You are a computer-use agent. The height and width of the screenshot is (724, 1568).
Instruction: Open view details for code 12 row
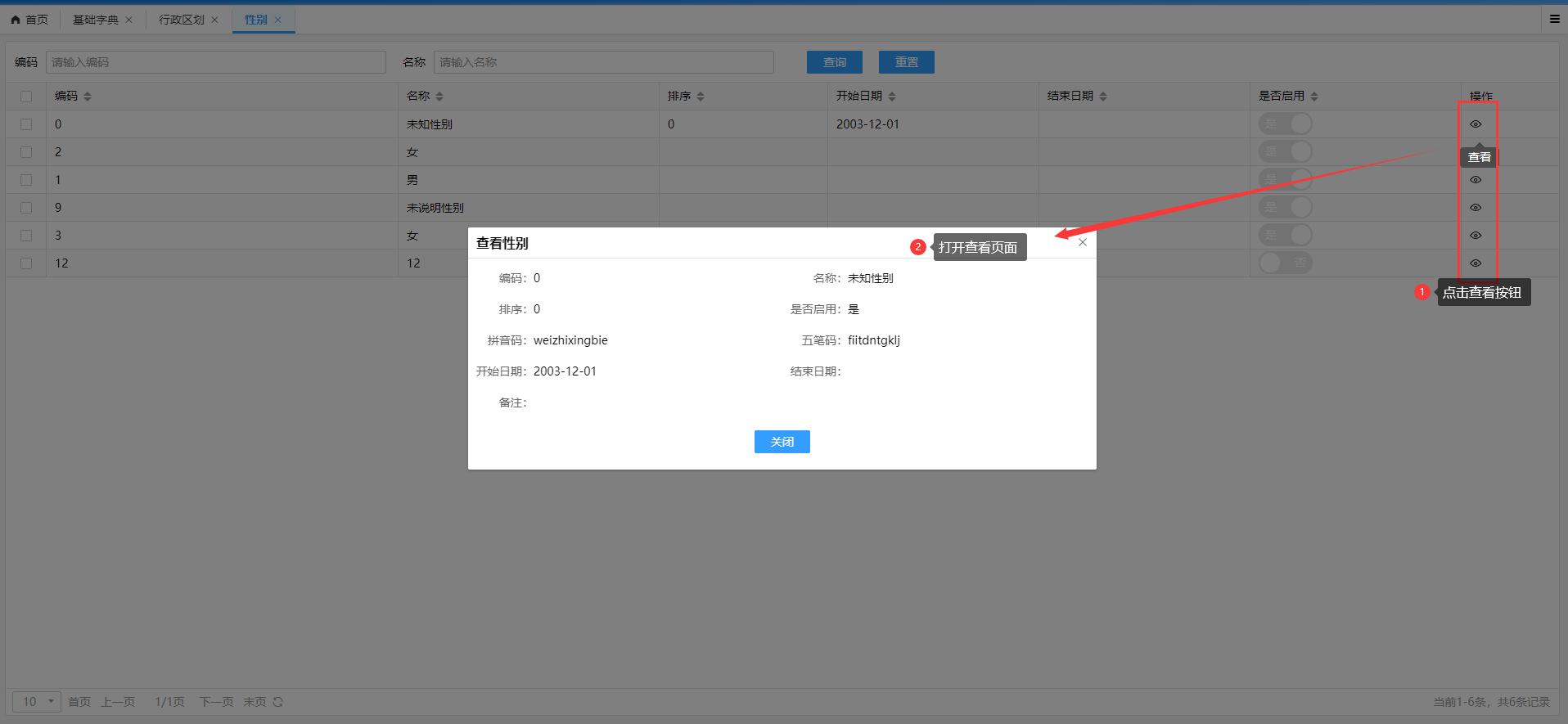(x=1475, y=263)
